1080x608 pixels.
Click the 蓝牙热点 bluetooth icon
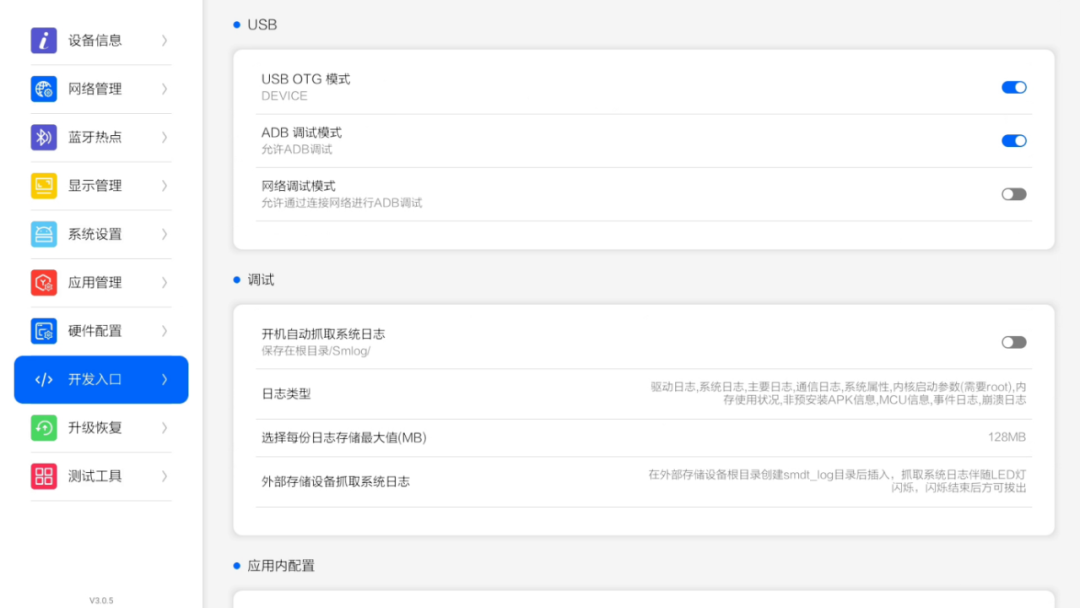pyautogui.click(x=43, y=137)
